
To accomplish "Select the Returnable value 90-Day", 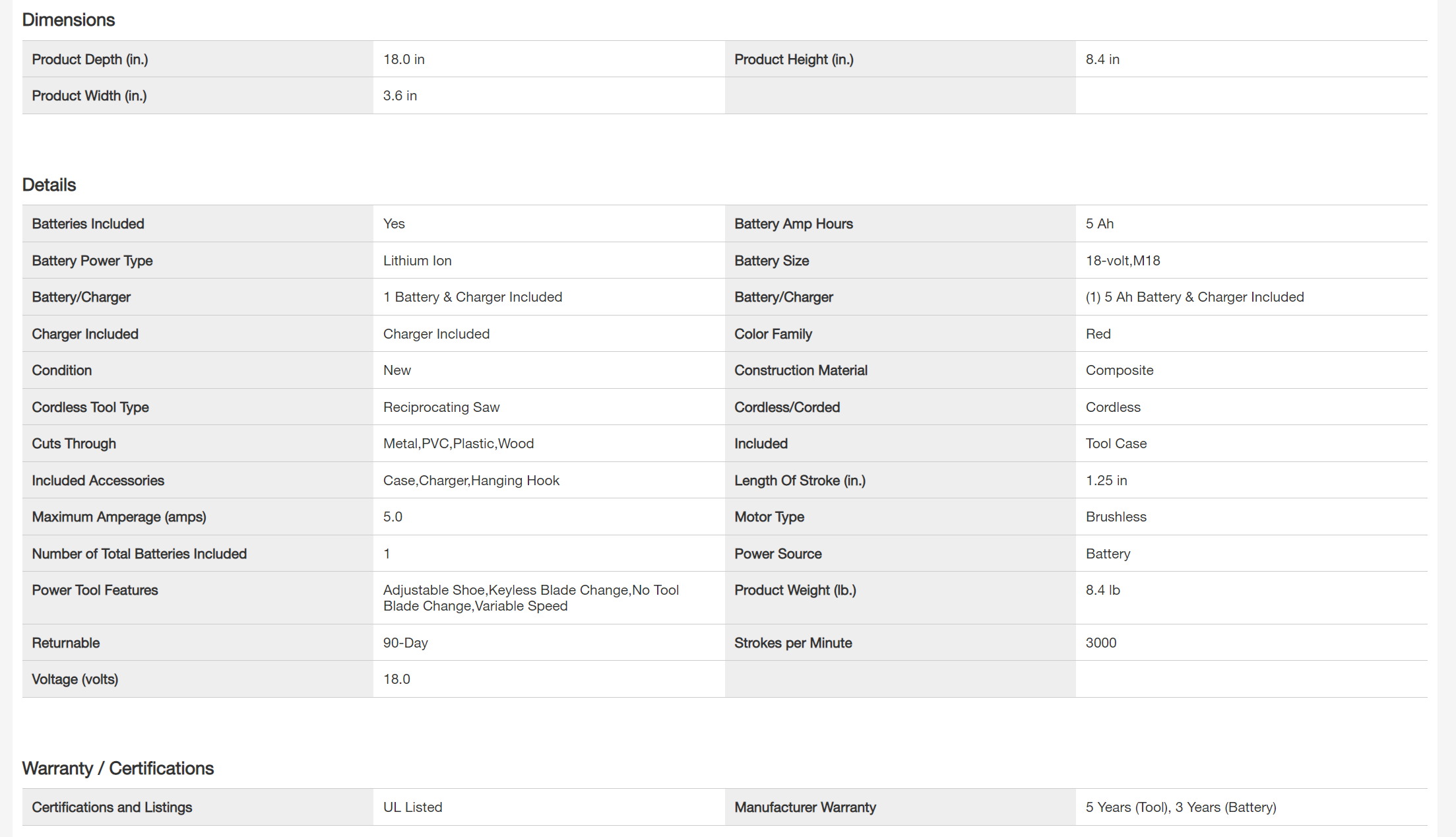I will (x=406, y=643).
